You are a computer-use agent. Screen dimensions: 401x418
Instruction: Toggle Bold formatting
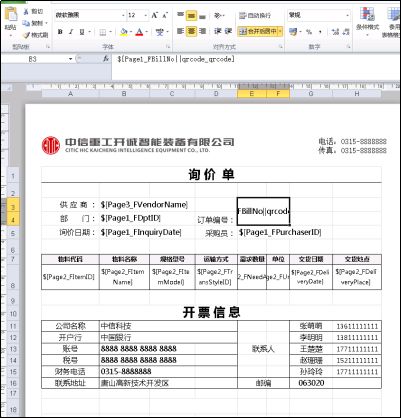[60, 32]
